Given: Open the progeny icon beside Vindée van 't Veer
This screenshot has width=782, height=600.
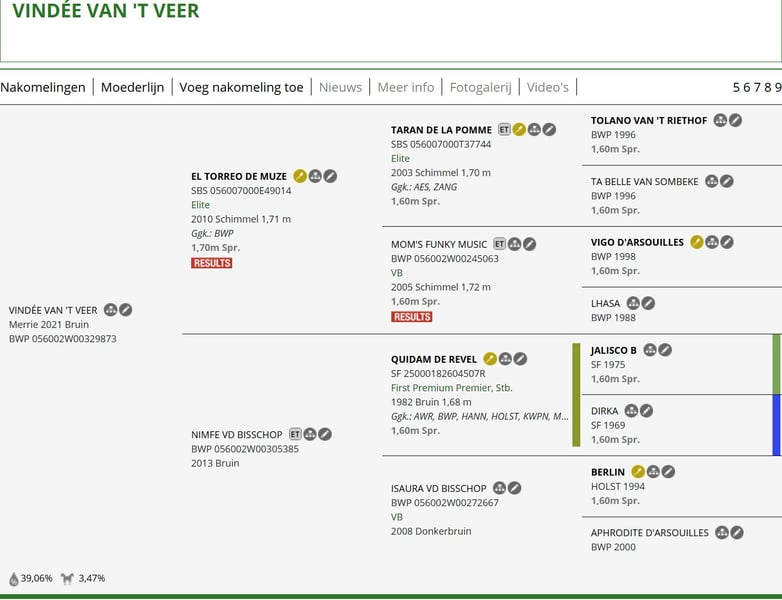Looking at the screenshot, I should pos(111,310).
